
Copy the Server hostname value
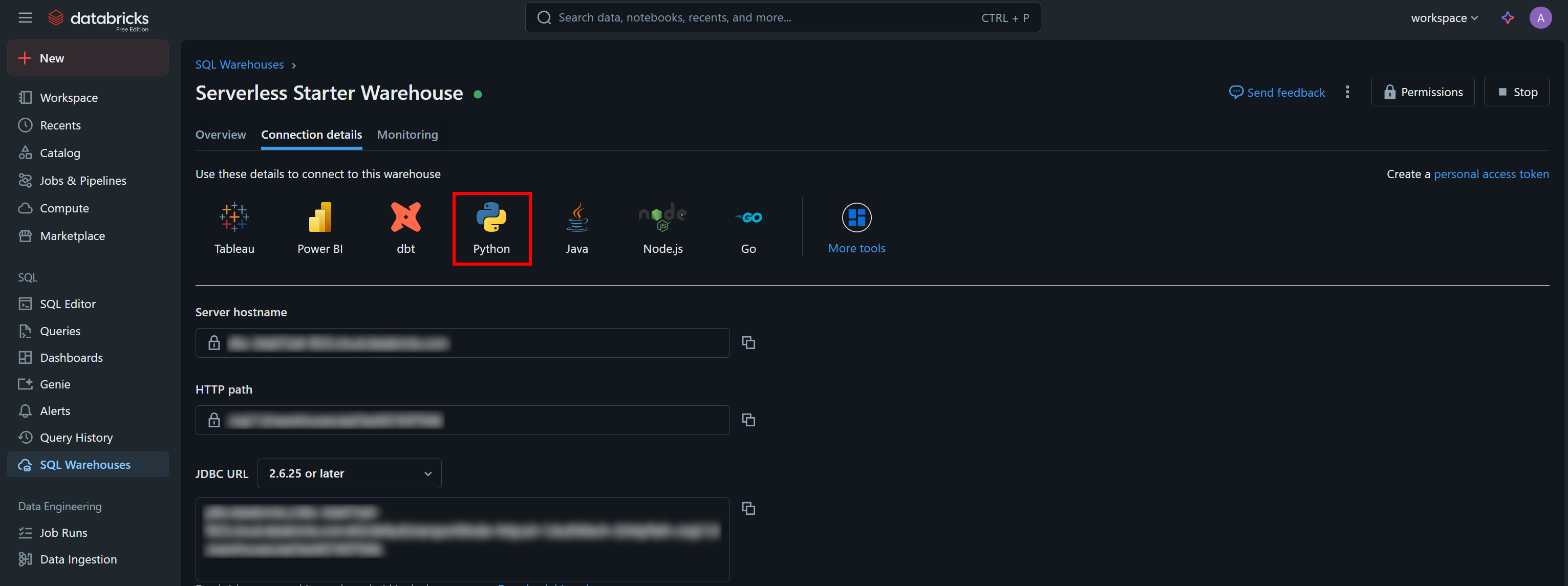[x=748, y=342]
